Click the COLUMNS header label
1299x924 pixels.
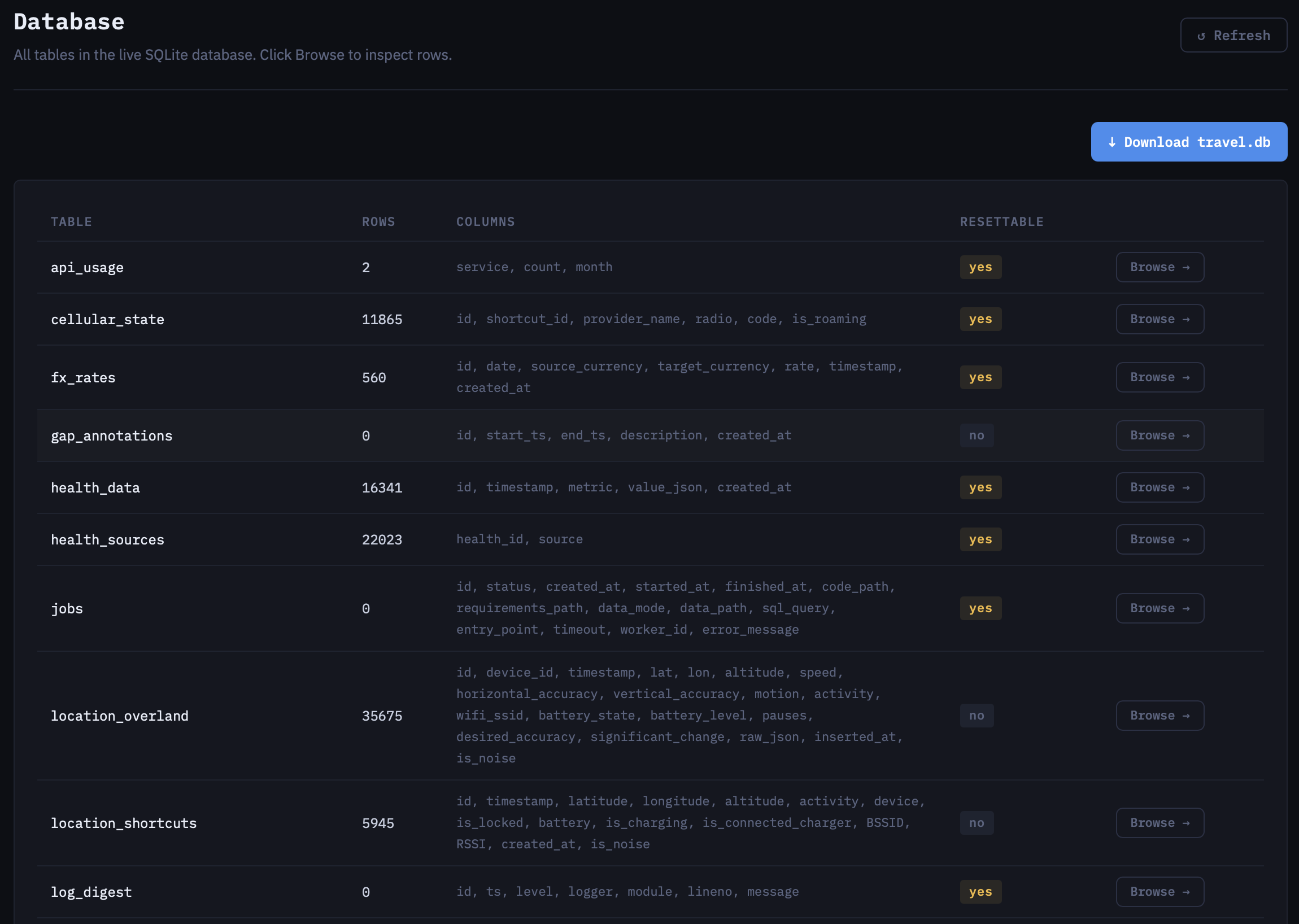coord(485,222)
